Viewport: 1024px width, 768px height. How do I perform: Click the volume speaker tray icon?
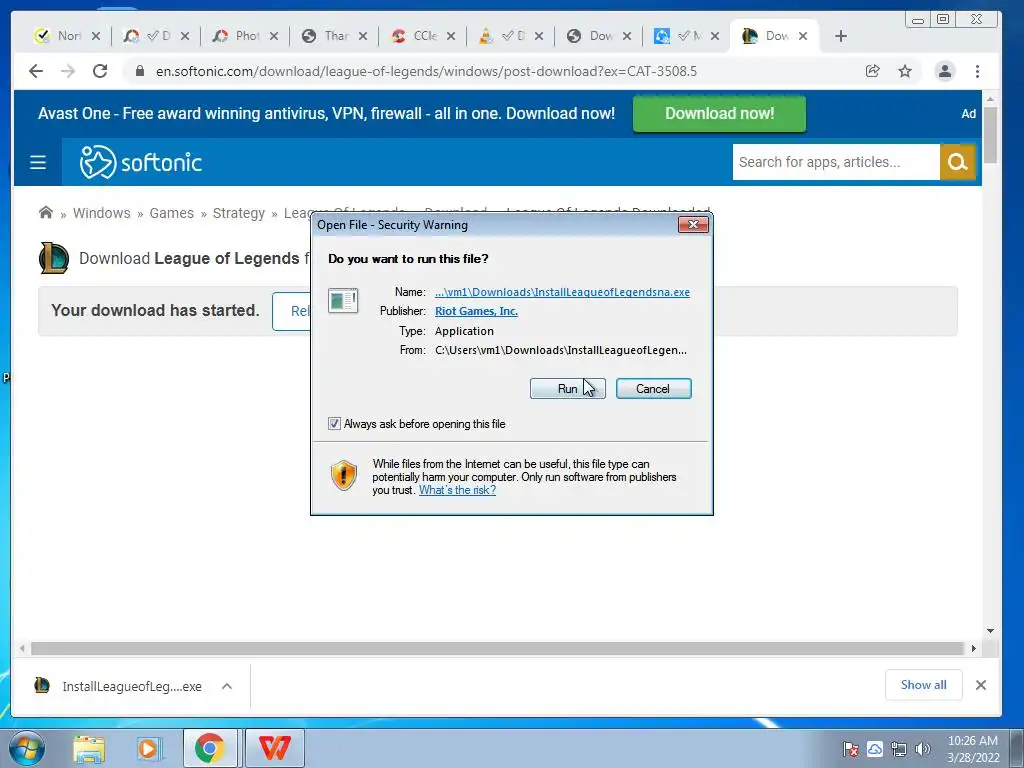click(922, 749)
